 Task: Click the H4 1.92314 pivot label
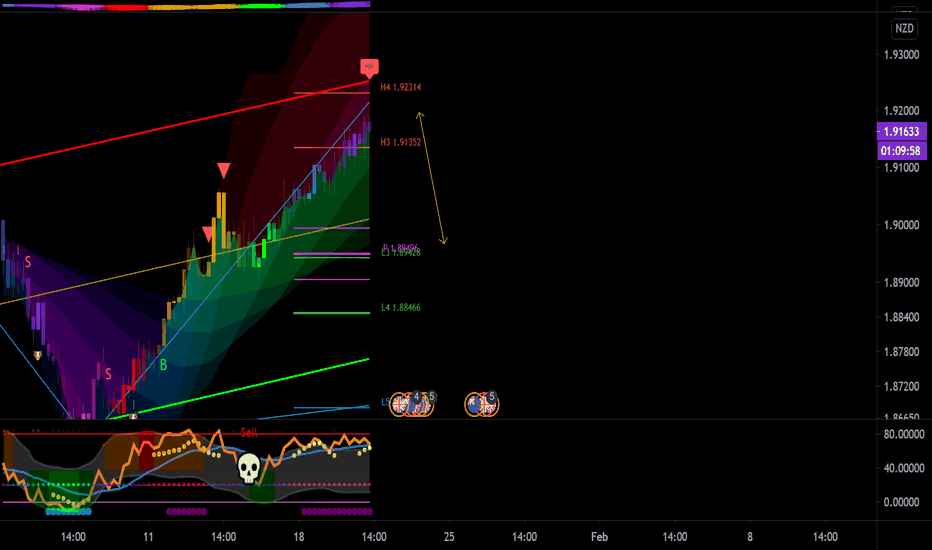[401, 87]
